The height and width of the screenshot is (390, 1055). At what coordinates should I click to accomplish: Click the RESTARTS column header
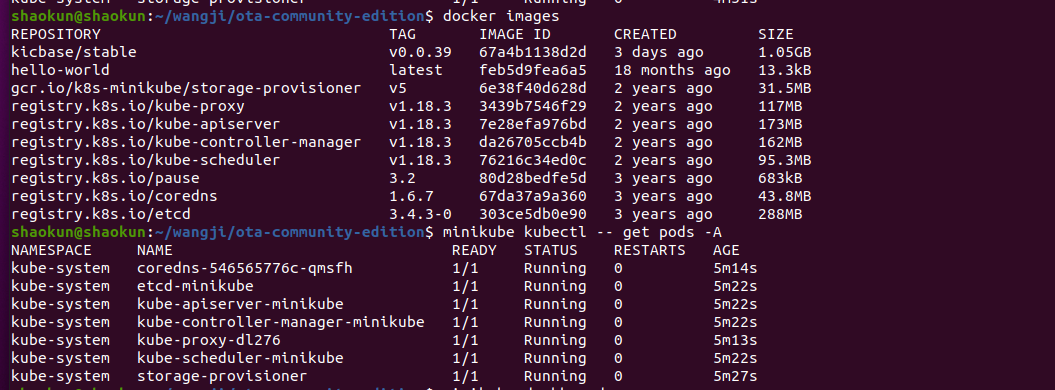pos(649,251)
